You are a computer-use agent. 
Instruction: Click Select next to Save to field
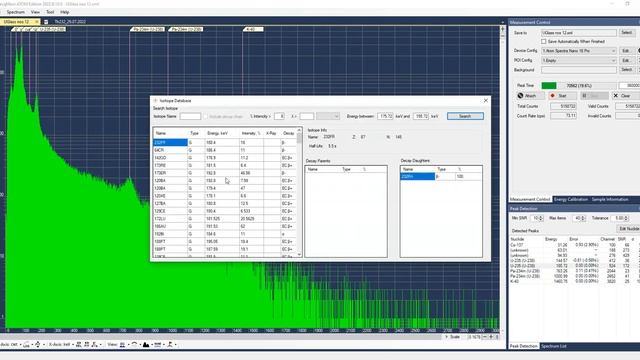(x=627, y=33)
